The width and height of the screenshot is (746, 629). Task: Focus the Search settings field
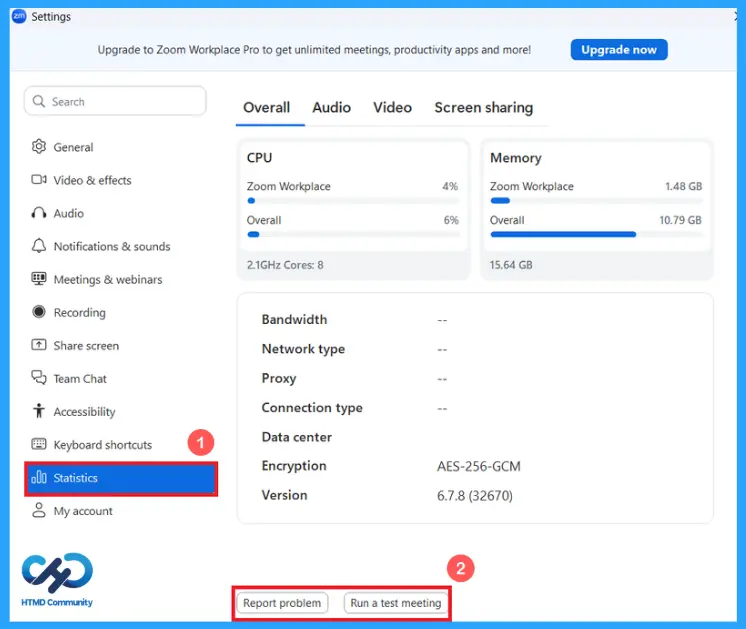pyautogui.click(x=115, y=101)
